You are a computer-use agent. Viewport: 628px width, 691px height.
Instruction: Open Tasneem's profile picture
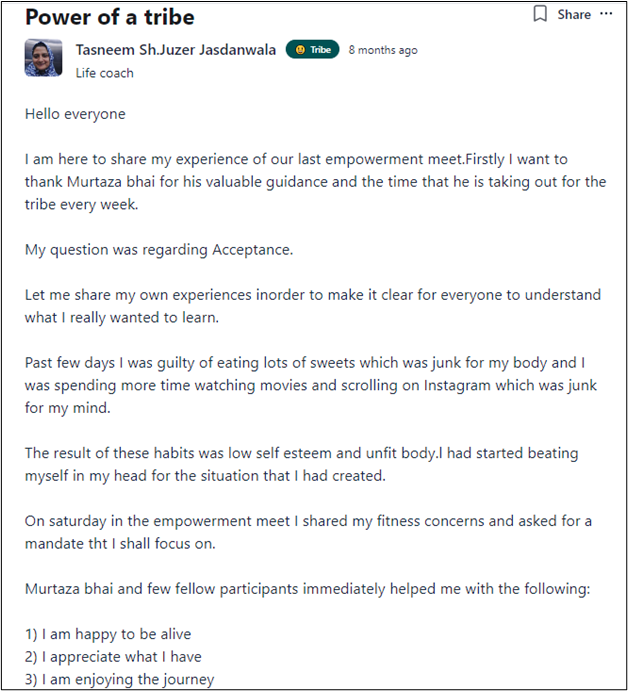tap(45, 60)
